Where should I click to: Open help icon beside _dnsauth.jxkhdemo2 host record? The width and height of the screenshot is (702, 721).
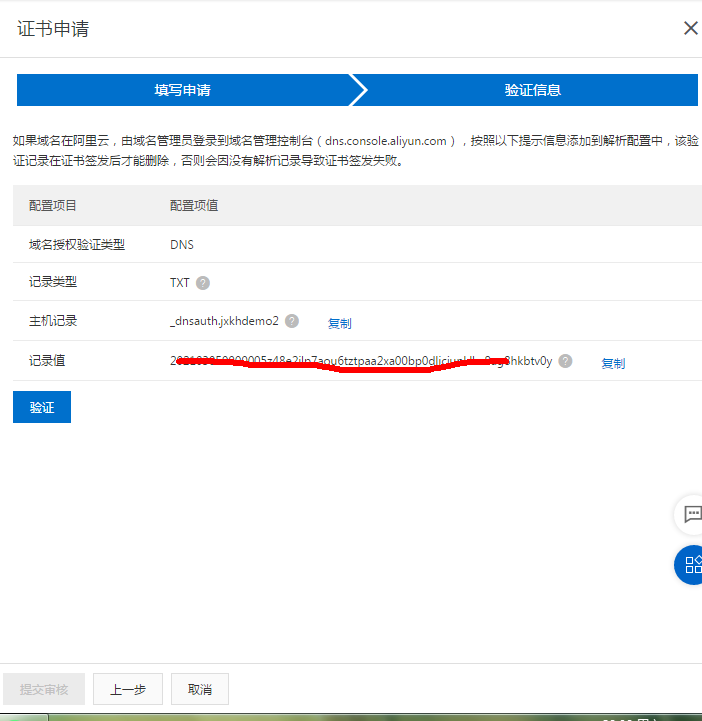[292, 321]
